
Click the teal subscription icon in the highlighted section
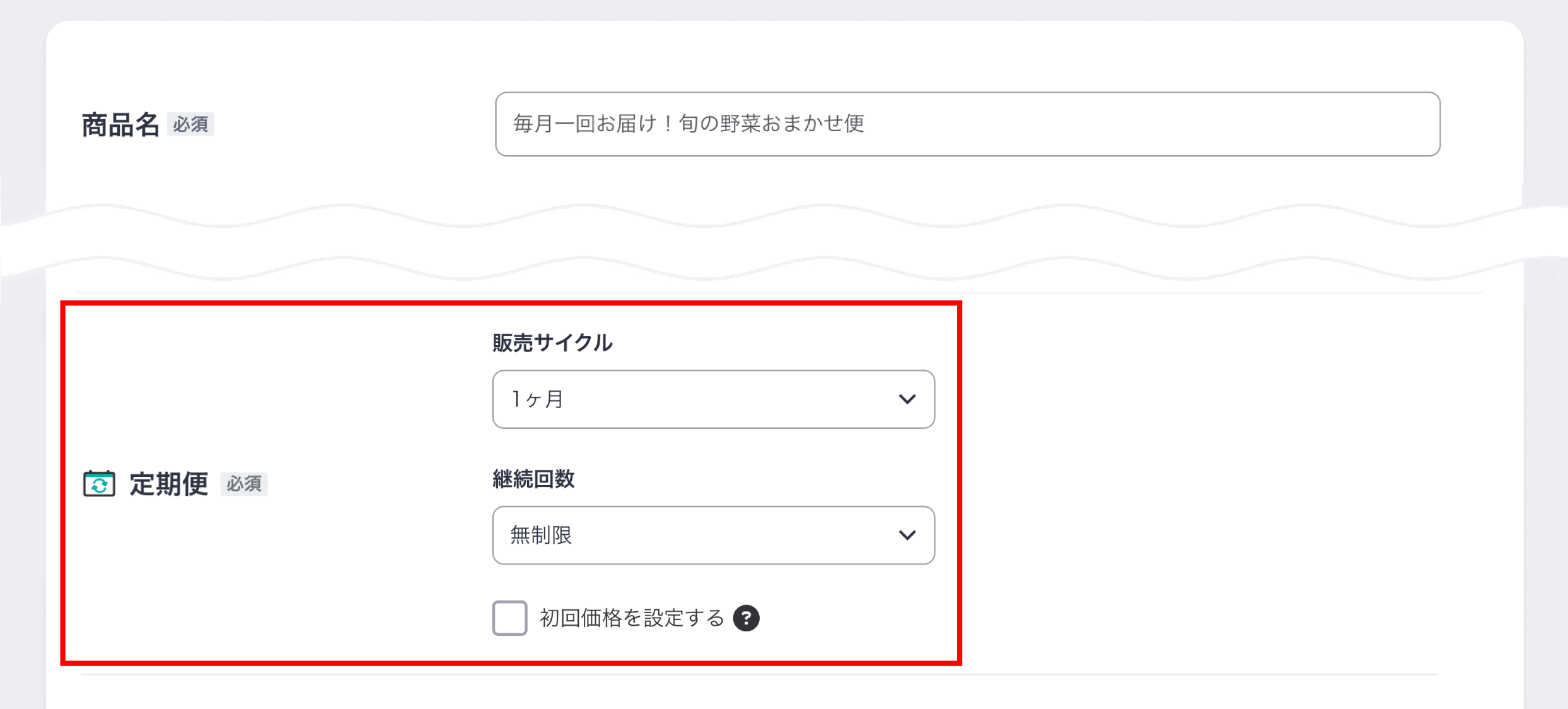pos(99,484)
